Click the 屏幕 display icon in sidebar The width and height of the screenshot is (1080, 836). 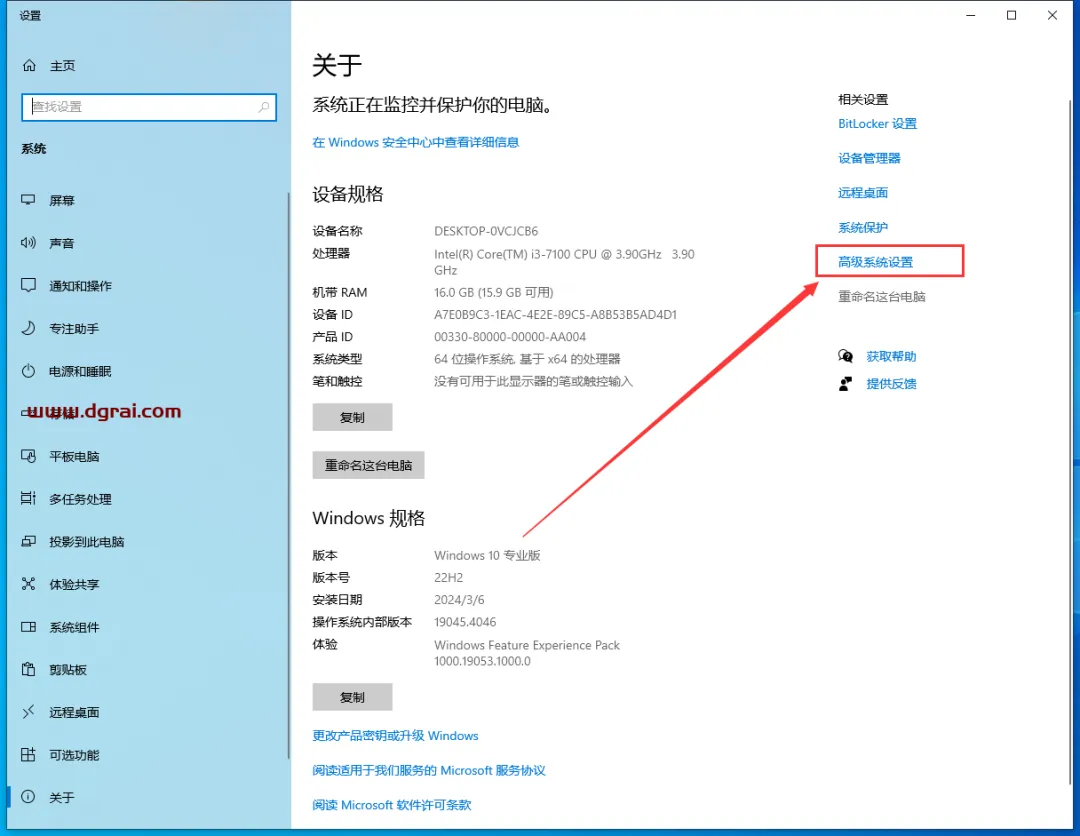point(28,200)
